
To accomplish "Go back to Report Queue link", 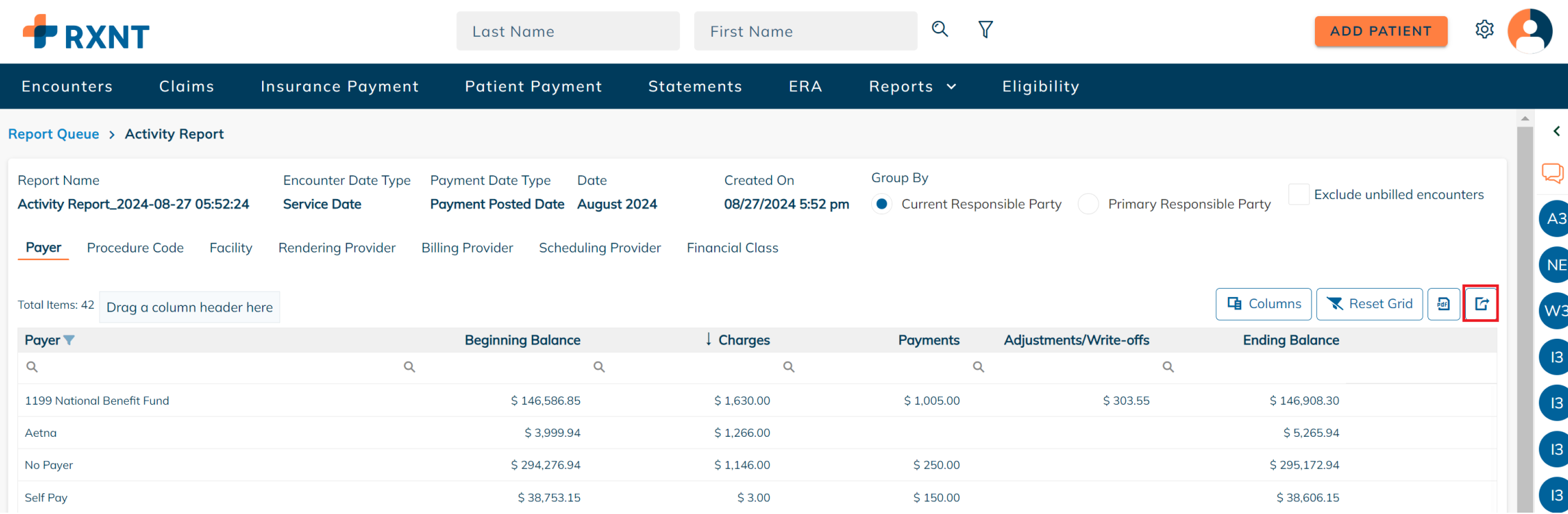I will (54, 134).
